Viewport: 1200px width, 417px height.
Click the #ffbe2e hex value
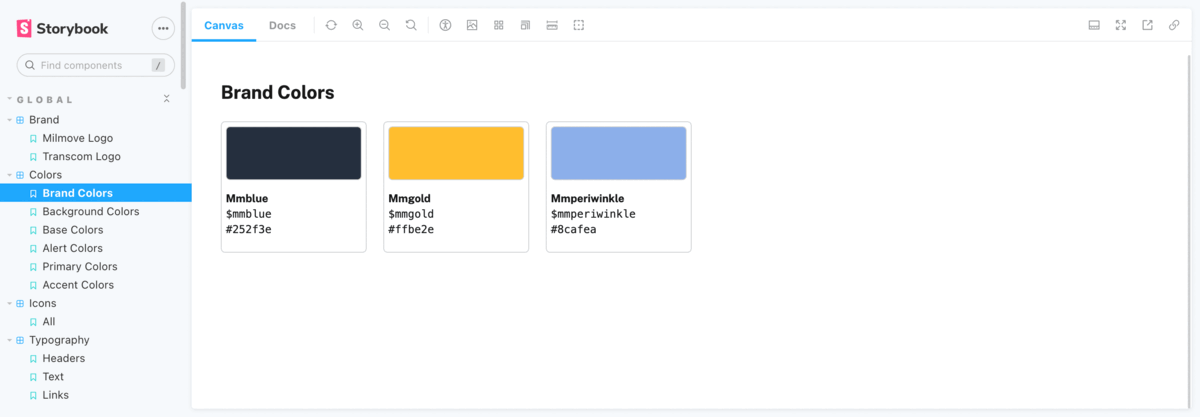[x=411, y=230]
